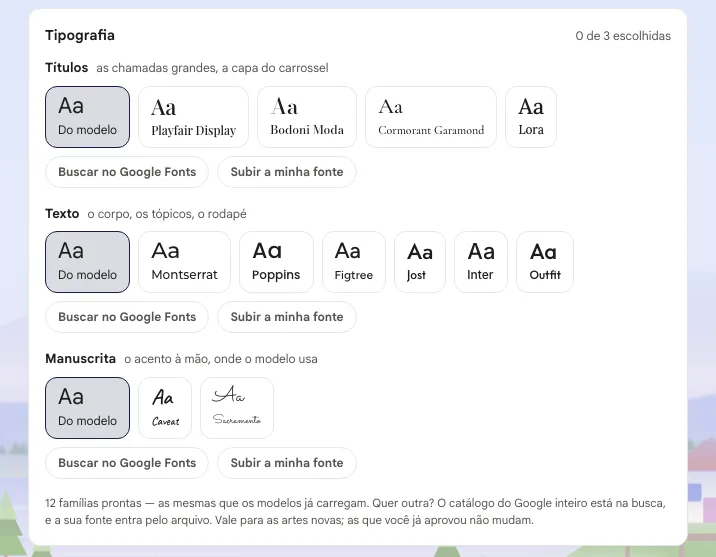The height and width of the screenshot is (557, 716).
Task: Select 'Do modelo' font card under Títulos
Action: (87, 117)
